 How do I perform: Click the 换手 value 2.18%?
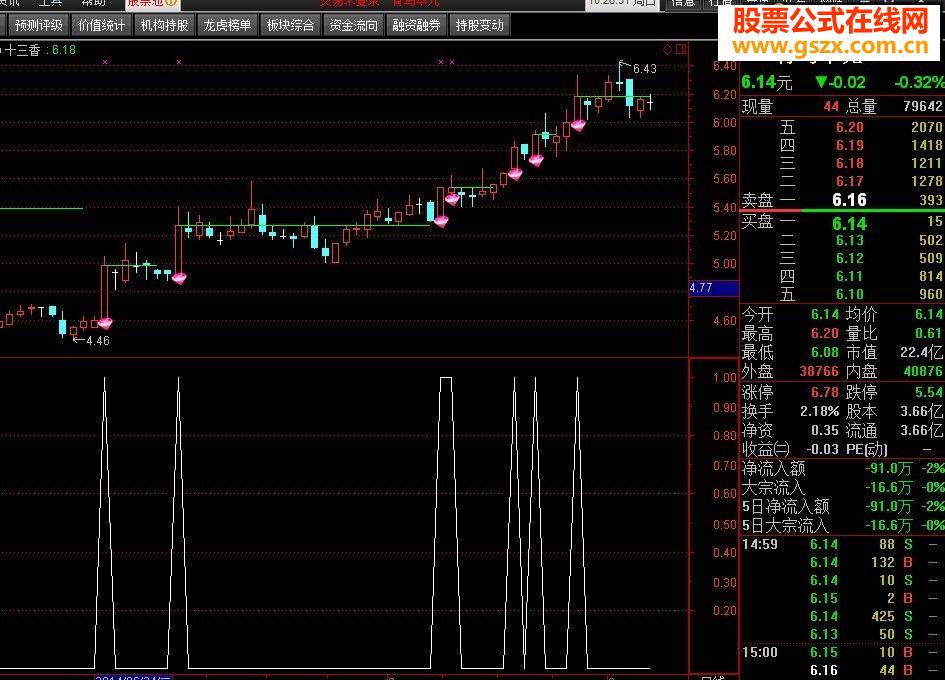[820, 412]
